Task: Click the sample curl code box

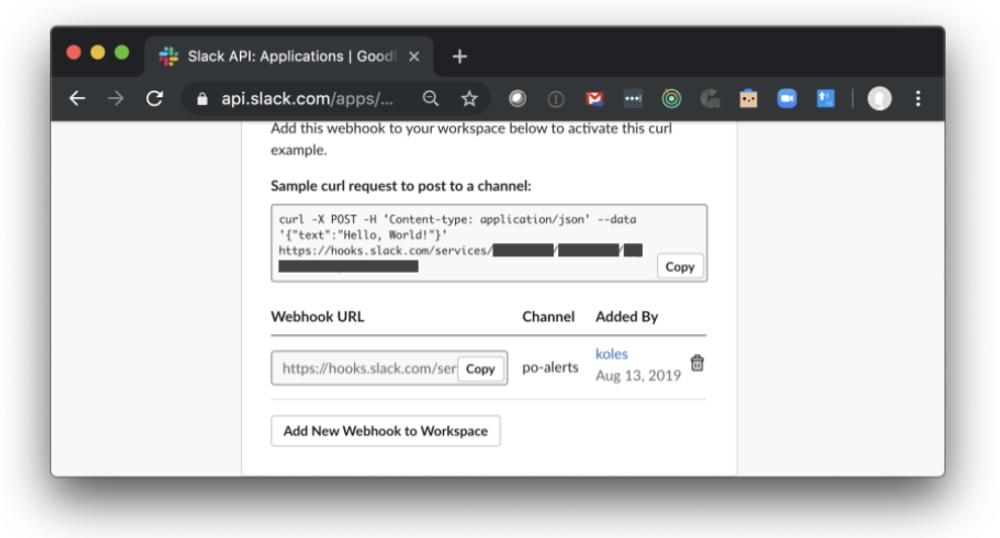Action: 489,243
